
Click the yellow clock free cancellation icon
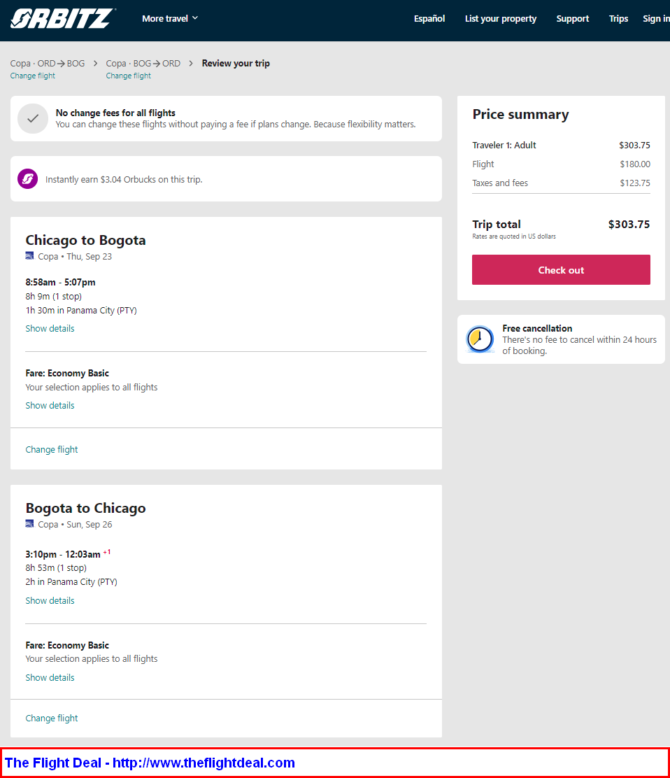coord(480,339)
